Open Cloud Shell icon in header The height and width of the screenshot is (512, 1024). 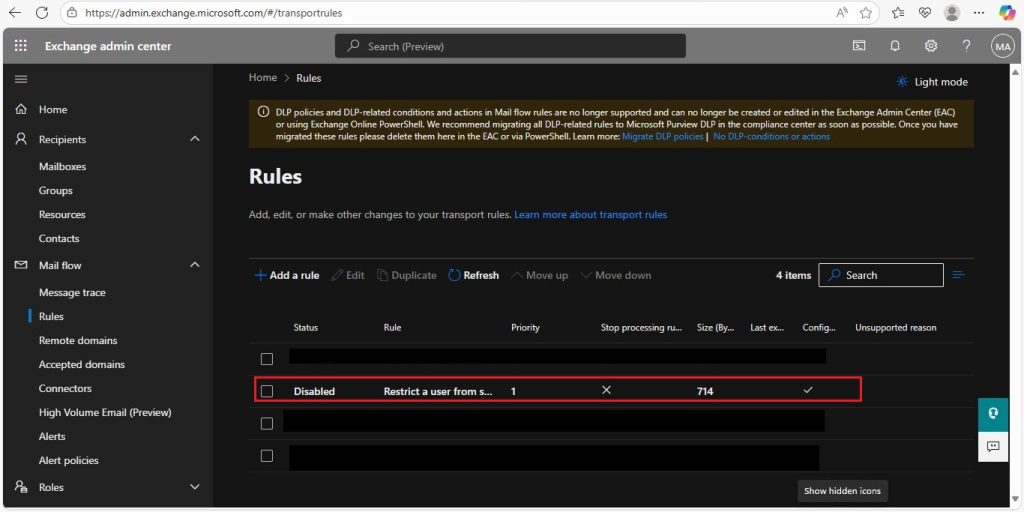point(859,46)
